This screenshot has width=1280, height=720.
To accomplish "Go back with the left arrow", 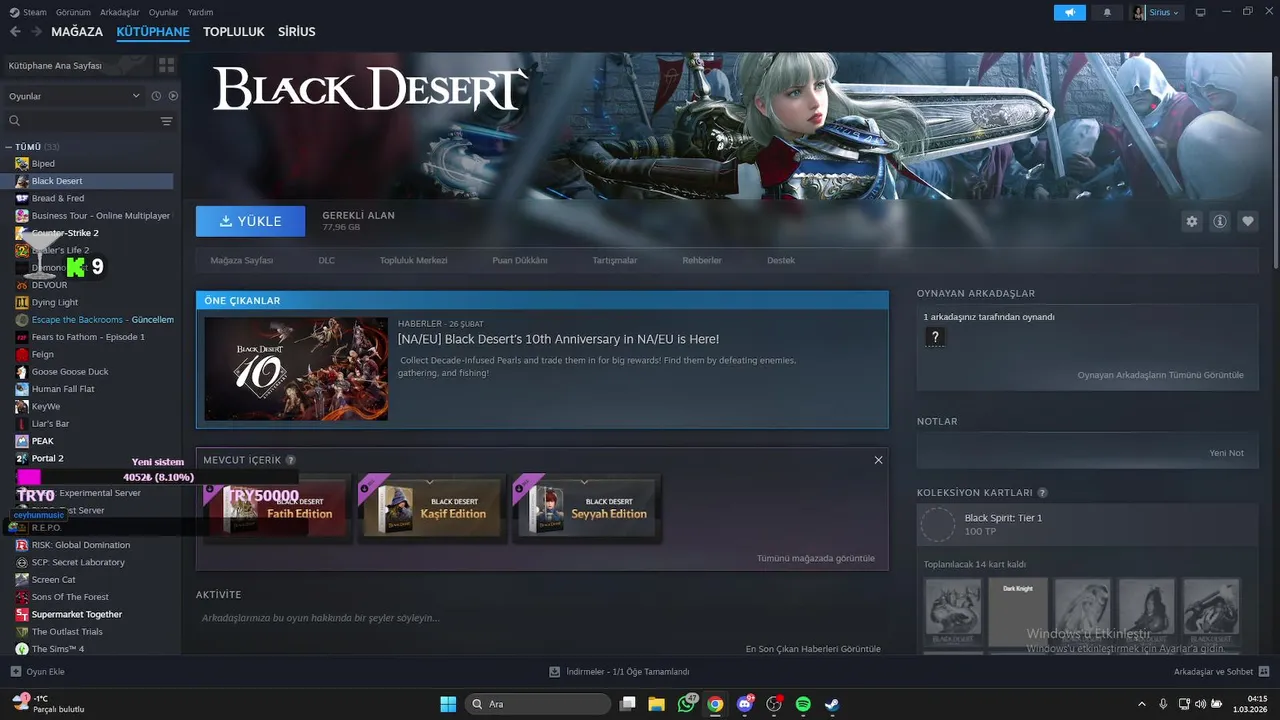I will click(15, 32).
